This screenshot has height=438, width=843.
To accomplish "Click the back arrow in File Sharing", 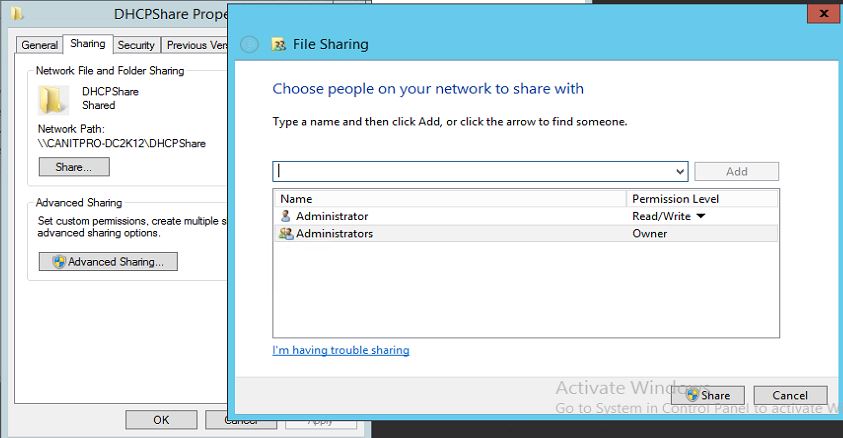I will point(249,44).
